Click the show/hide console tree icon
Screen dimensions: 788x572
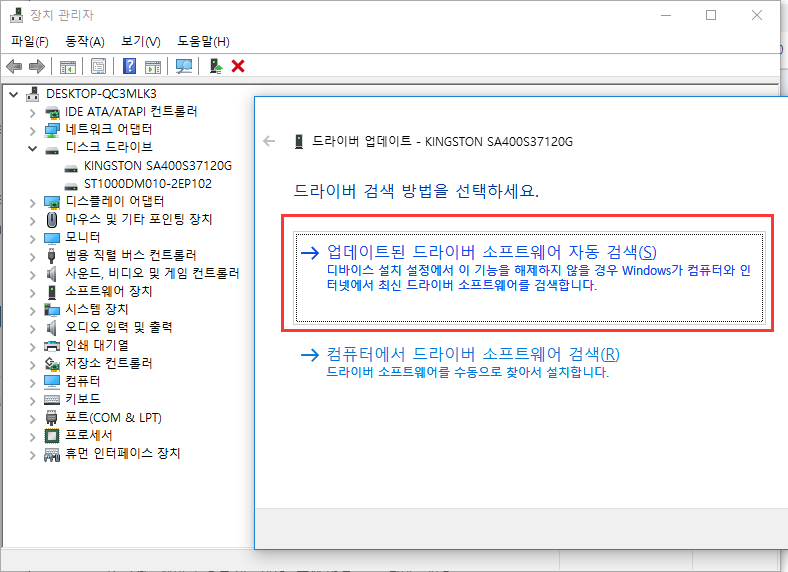68,66
